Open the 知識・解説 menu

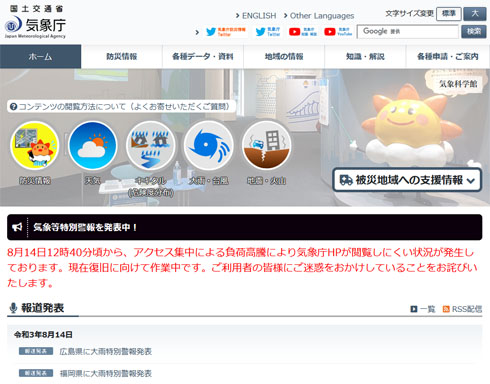[x=365, y=56]
